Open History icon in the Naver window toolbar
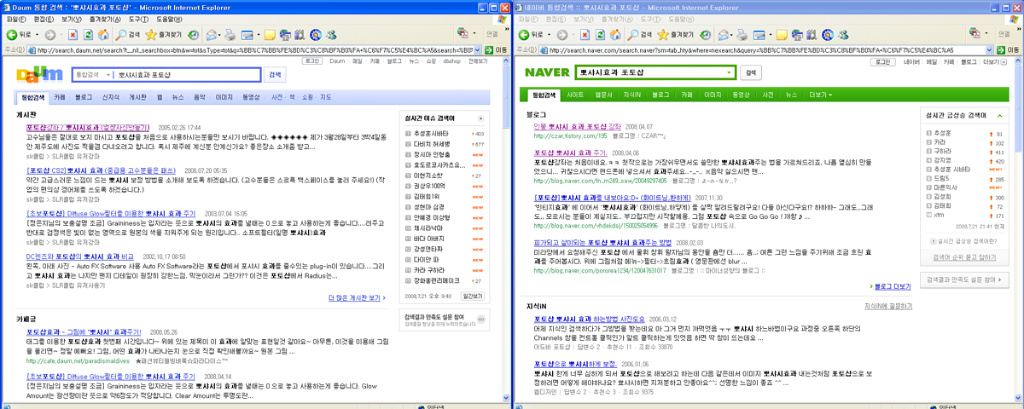The image size is (1024, 409). point(705,35)
